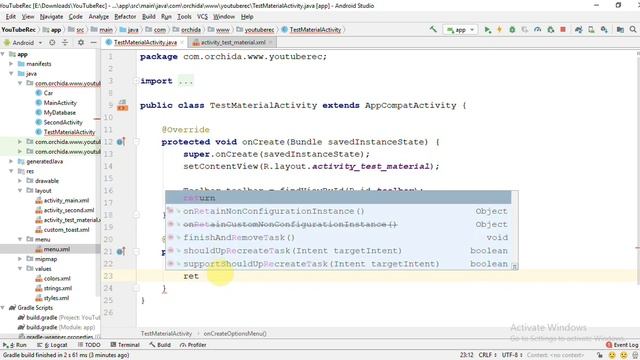Select menu.xml in the project tree

(x=57, y=249)
